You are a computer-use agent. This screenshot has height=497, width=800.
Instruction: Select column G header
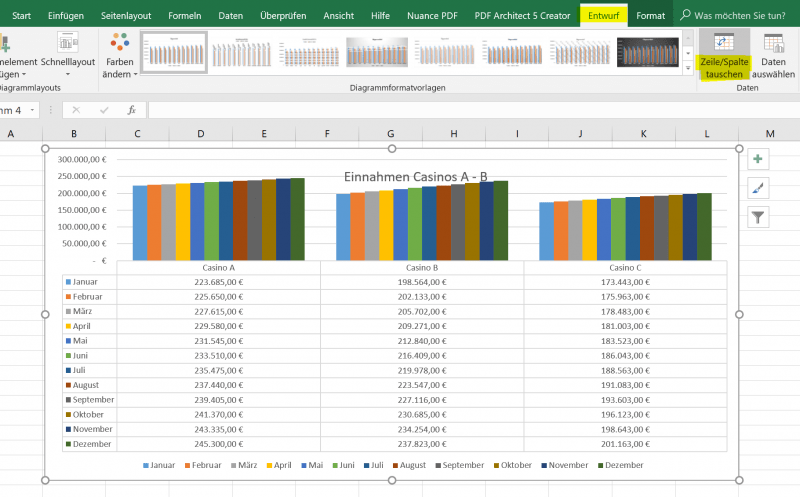click(390, 134)
